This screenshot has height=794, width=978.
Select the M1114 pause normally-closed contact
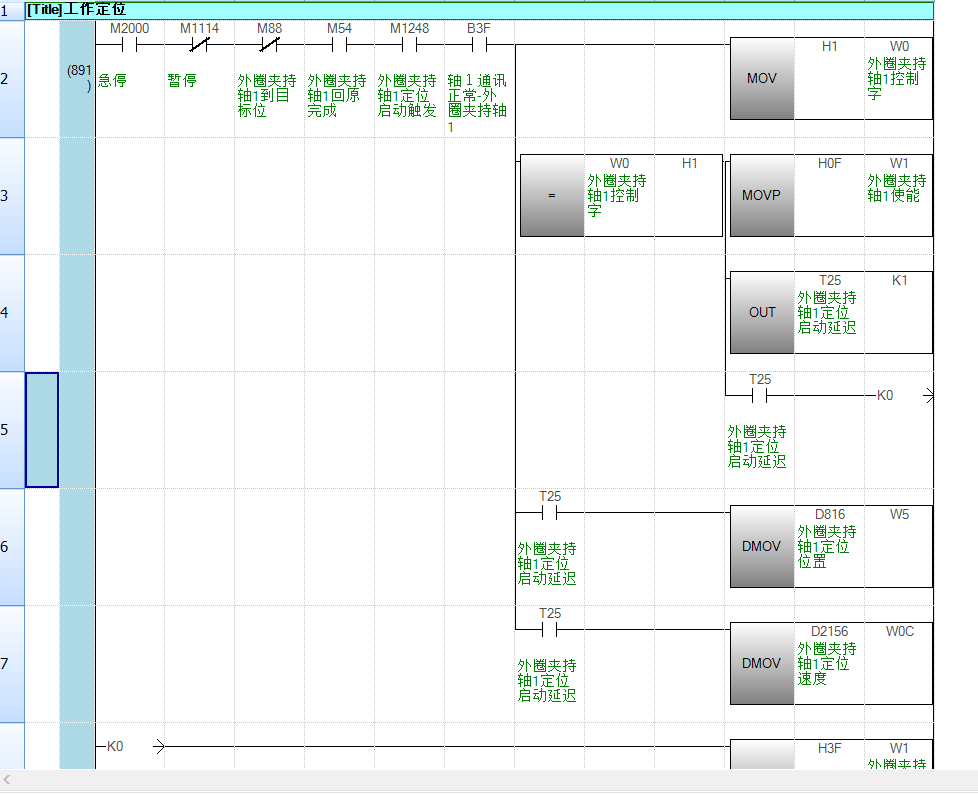(199, 44)
